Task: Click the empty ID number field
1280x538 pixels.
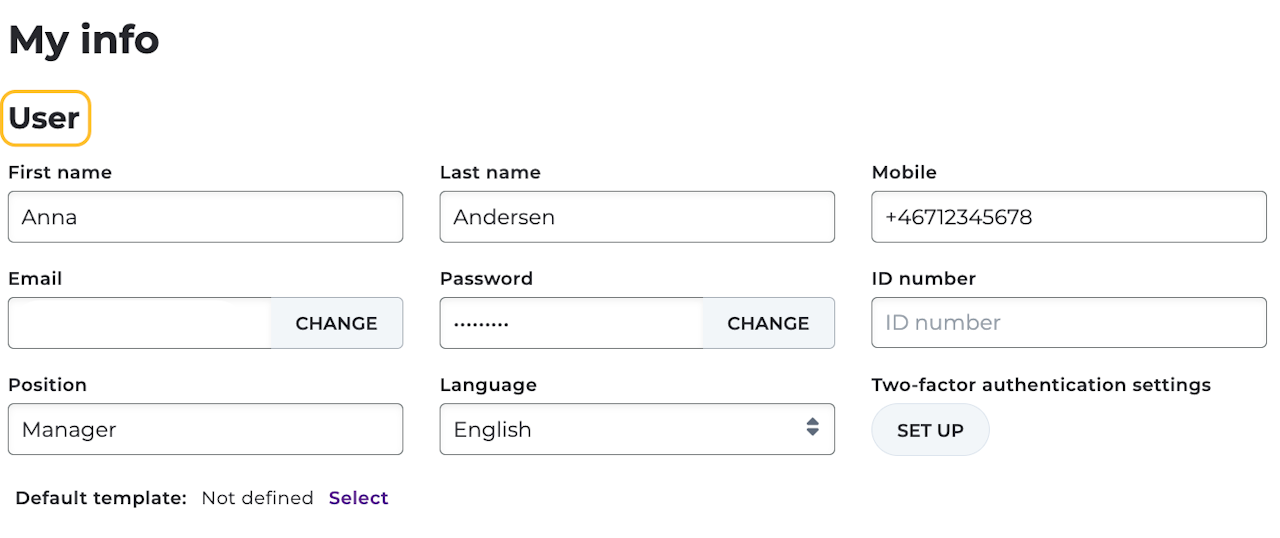Action: click(1068, 323)
